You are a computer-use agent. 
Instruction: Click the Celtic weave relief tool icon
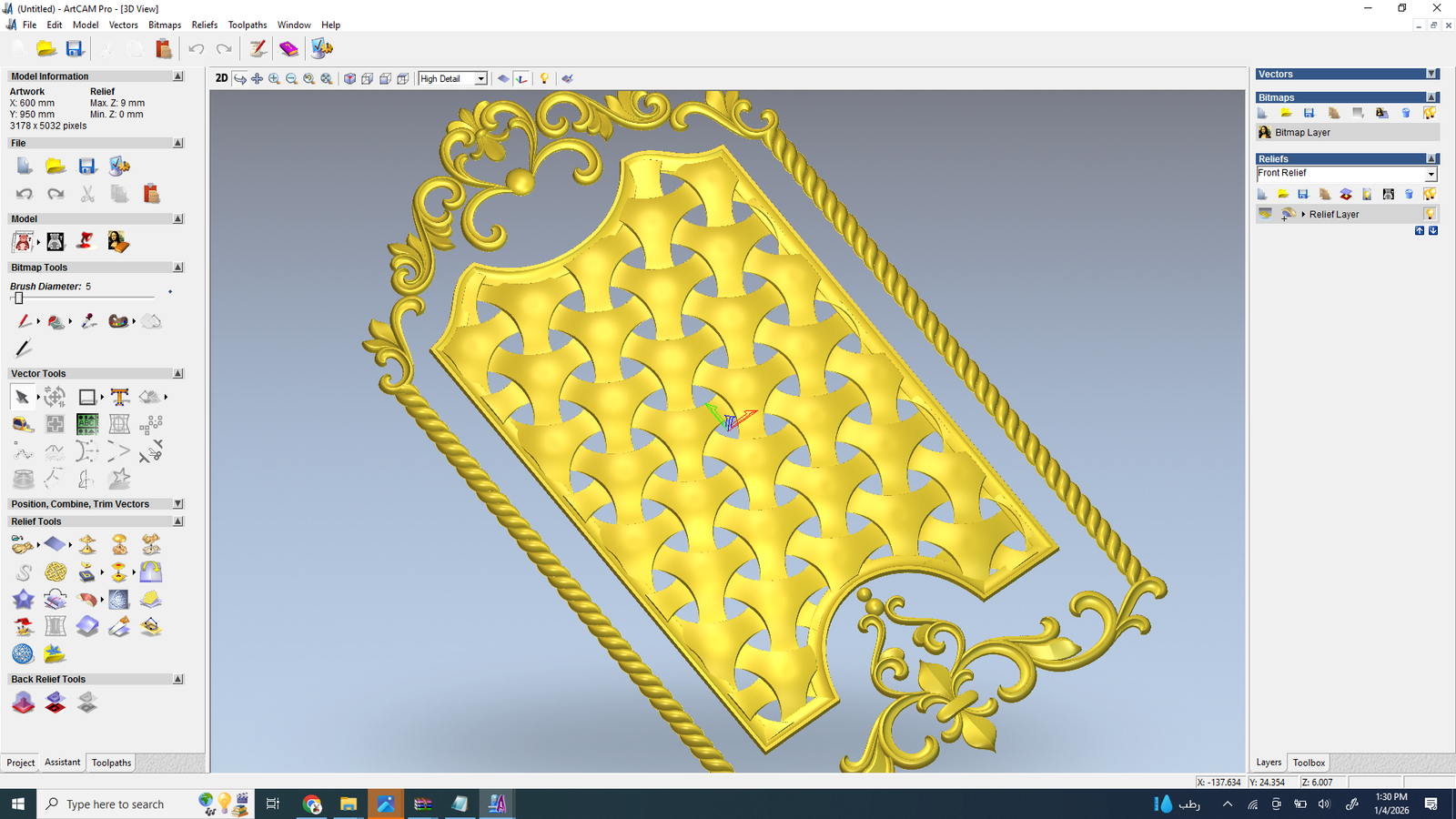coord(56,571)
